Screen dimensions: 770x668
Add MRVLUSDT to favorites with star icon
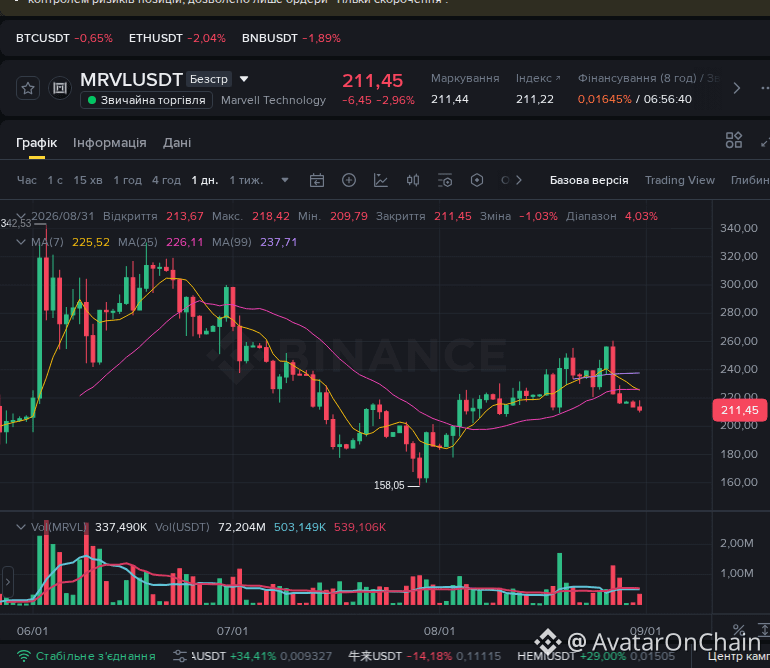[28, 88]
